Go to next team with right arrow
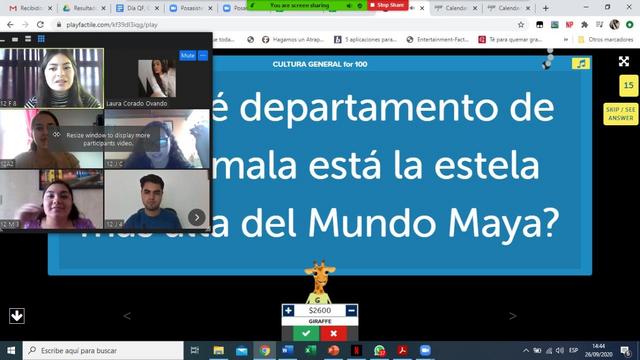Screen dimensions: 640x360 [x=513, y=316]
